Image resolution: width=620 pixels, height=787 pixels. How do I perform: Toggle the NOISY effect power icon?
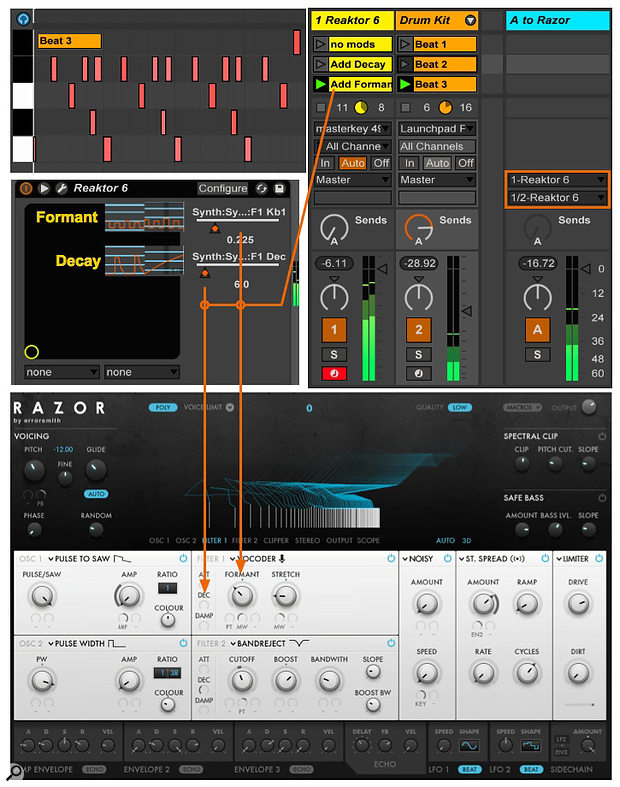(447, 558)
